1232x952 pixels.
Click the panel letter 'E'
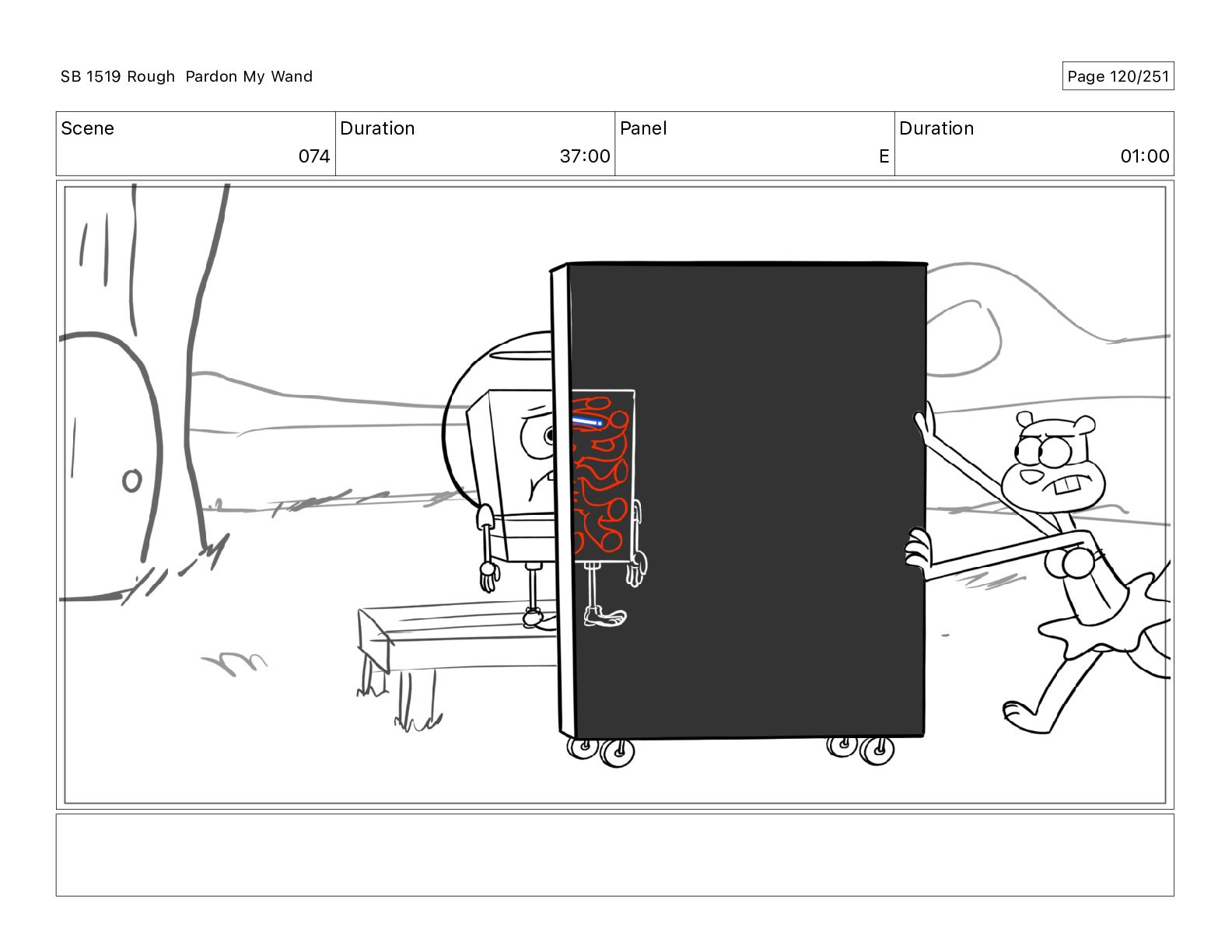pos(884,156)
